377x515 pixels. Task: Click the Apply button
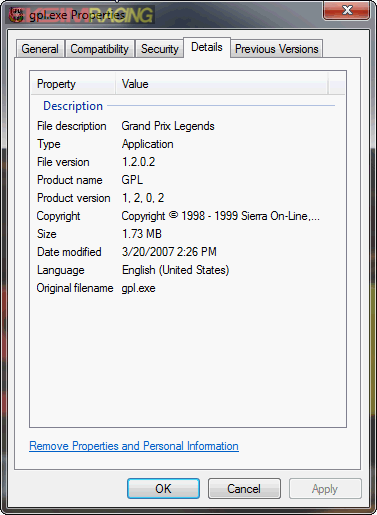pyautogui.click(x=325, y=489)
